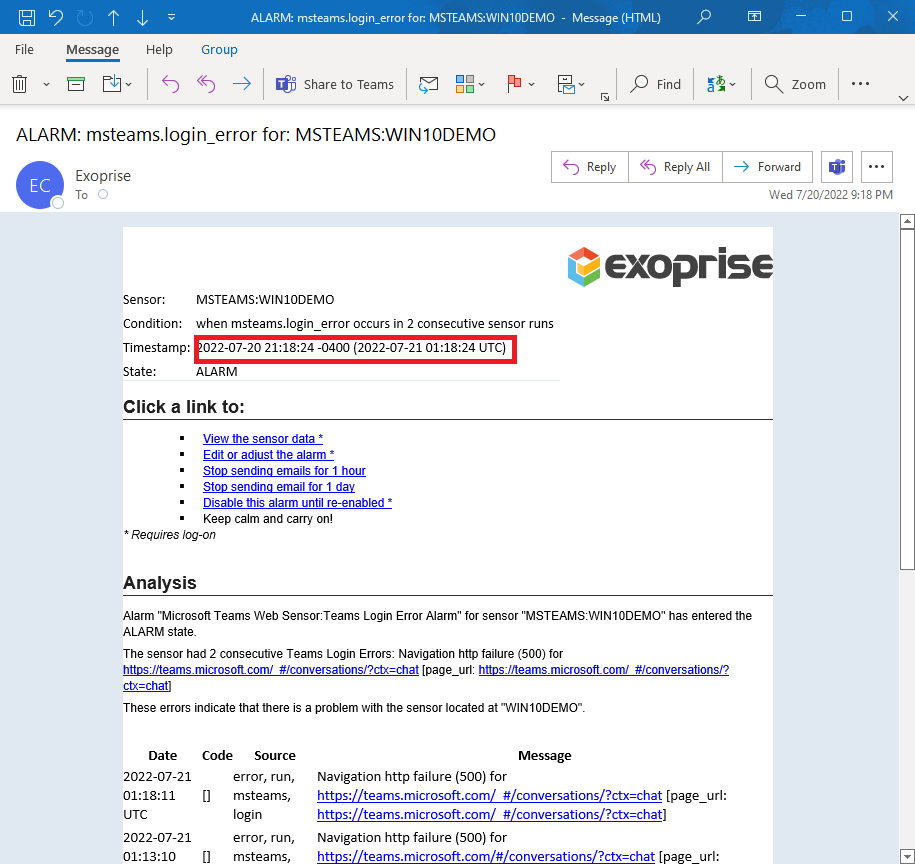The width and height of the screenshot is (915, 864).
Task: Click 'Disable this alarm until re-enabled' link
Action: (x=298, y=503)
